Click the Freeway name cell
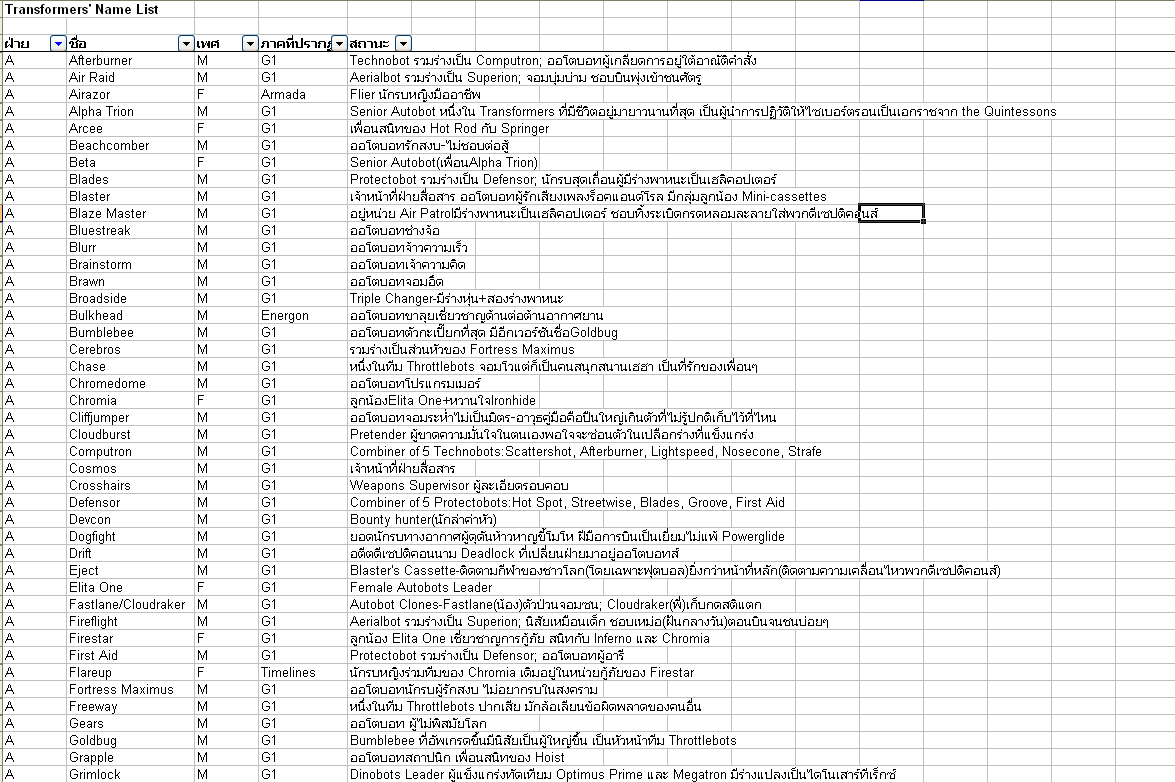This screenshot has height=782, width=1175. click(130, 707)
